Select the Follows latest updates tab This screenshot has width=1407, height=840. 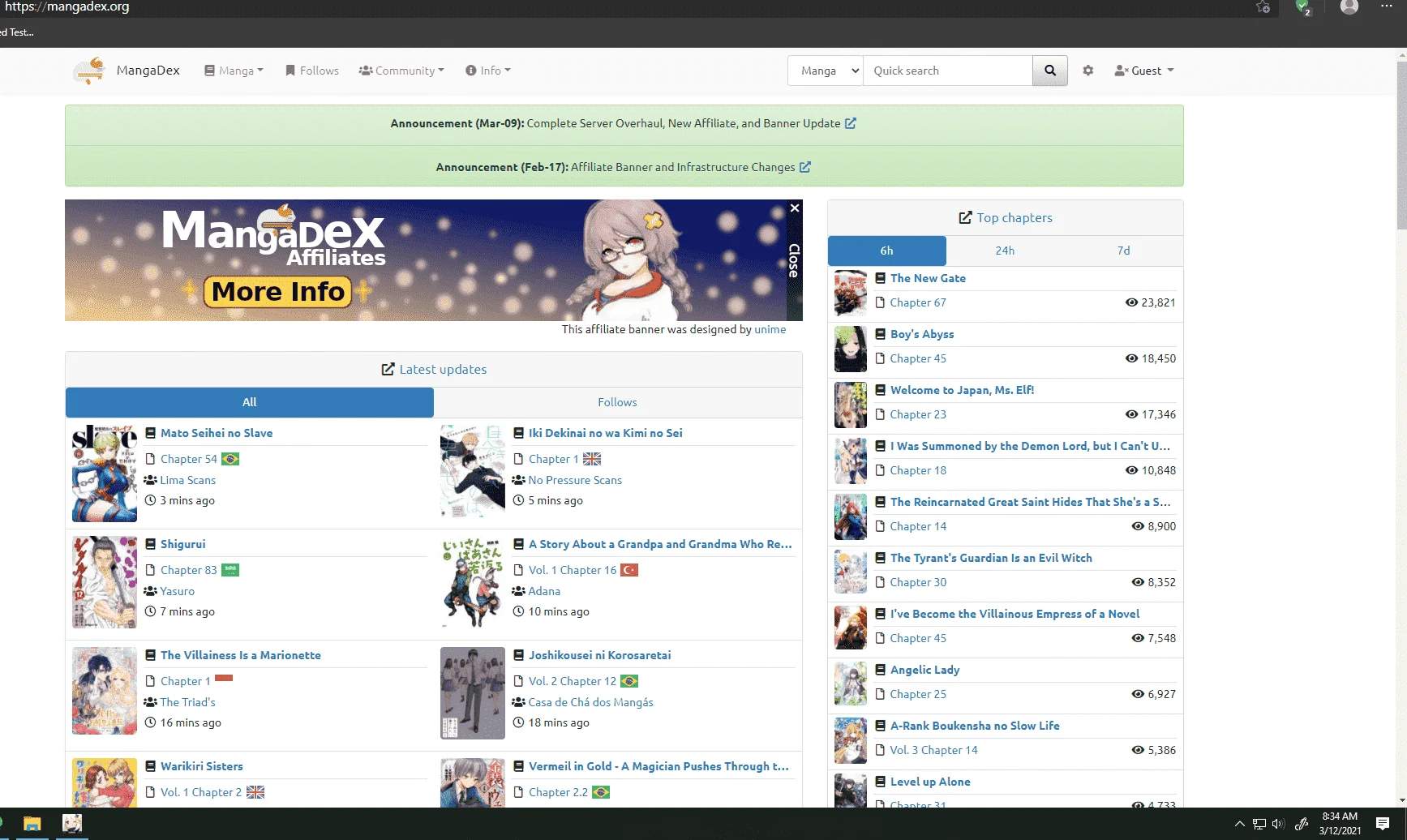tap(617, 402)
